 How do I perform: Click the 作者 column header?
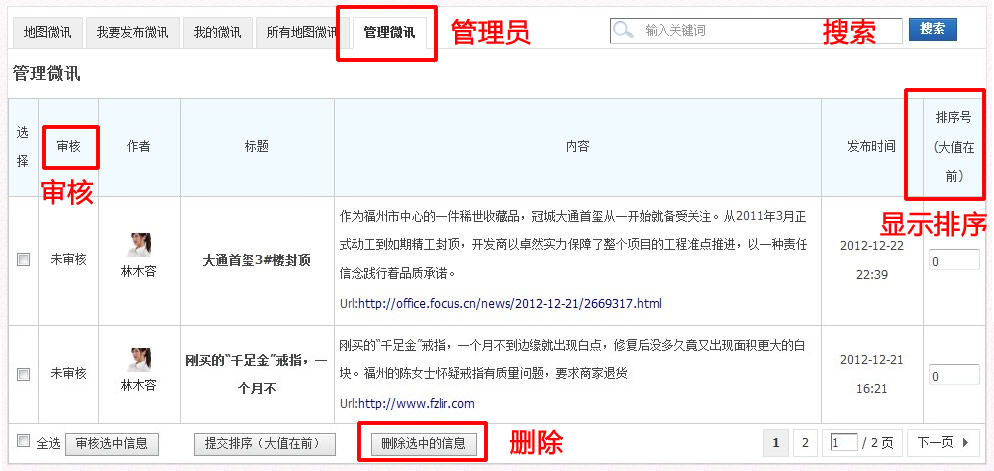click(139, 146)
